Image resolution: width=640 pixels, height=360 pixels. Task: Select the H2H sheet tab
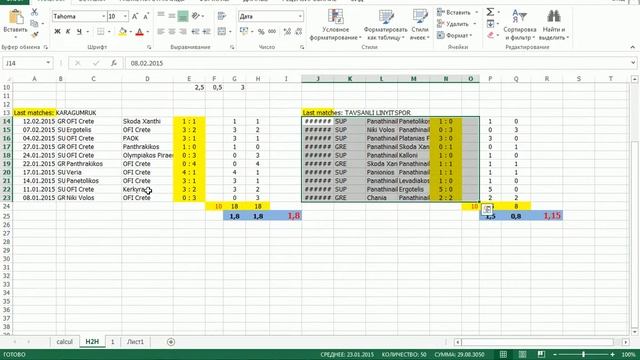[x=92, y=342]
